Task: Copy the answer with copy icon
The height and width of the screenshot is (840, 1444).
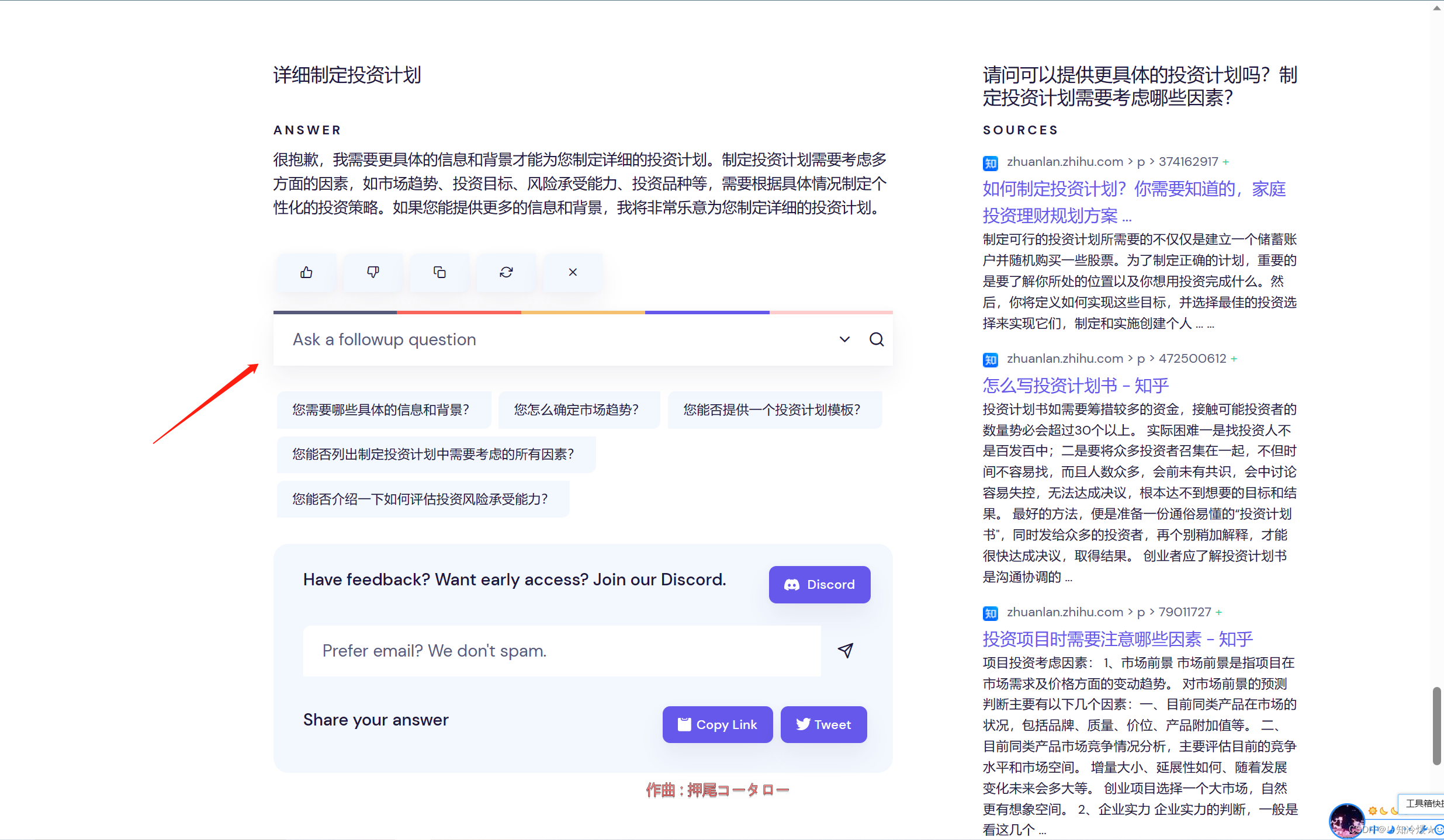Action: 439,272
